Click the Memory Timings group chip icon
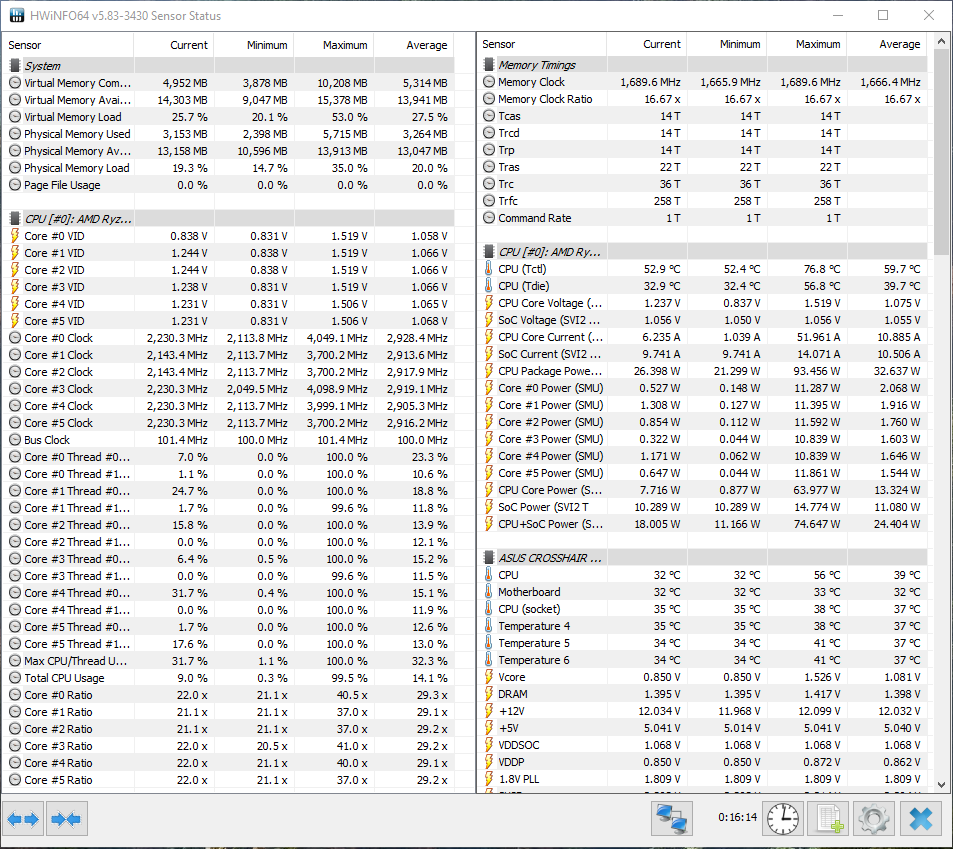Screen dimensions: 953x849 [x=489, y=64]
